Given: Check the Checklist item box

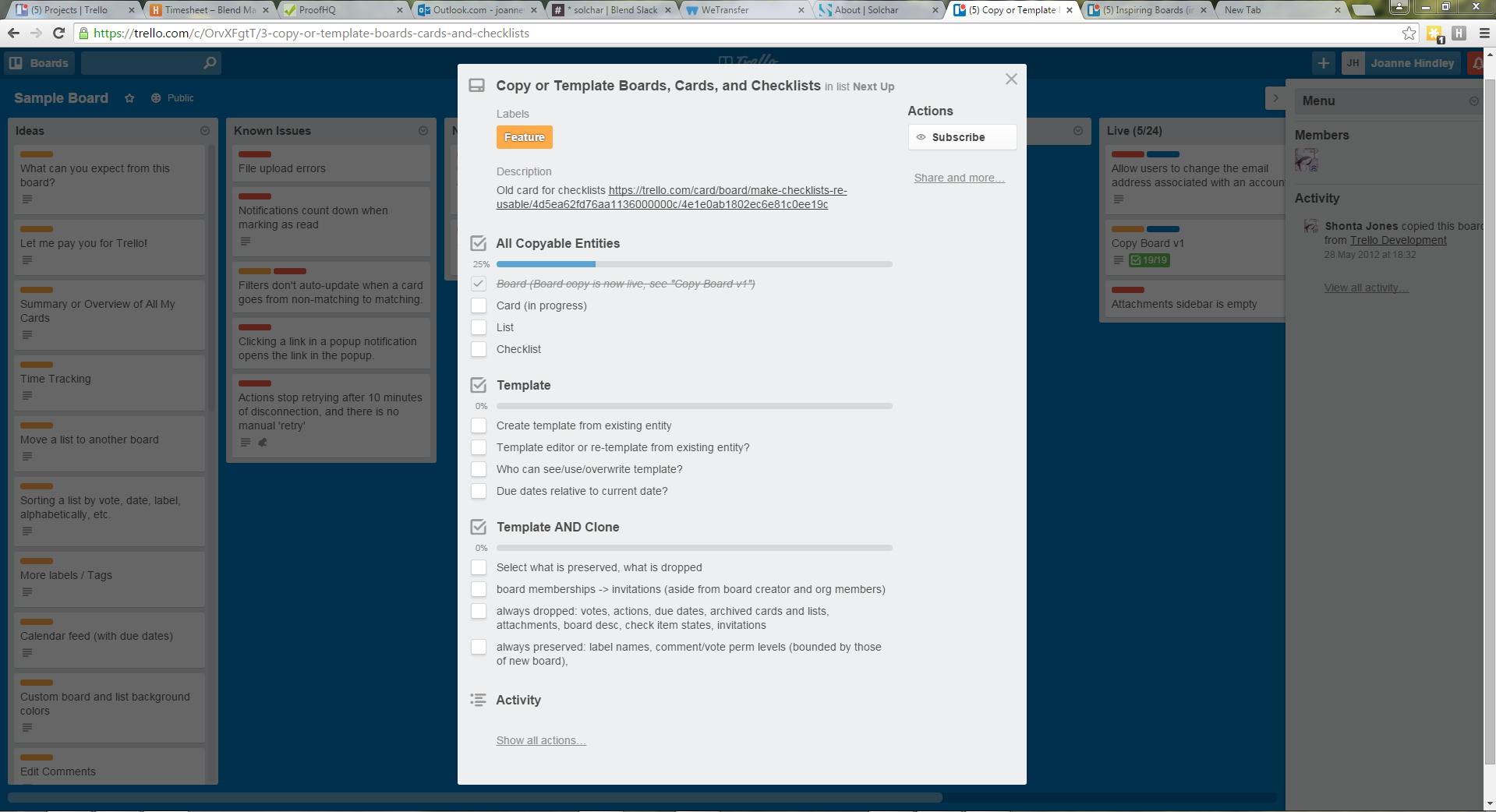Looking at the screenshot, I should 479,349.
